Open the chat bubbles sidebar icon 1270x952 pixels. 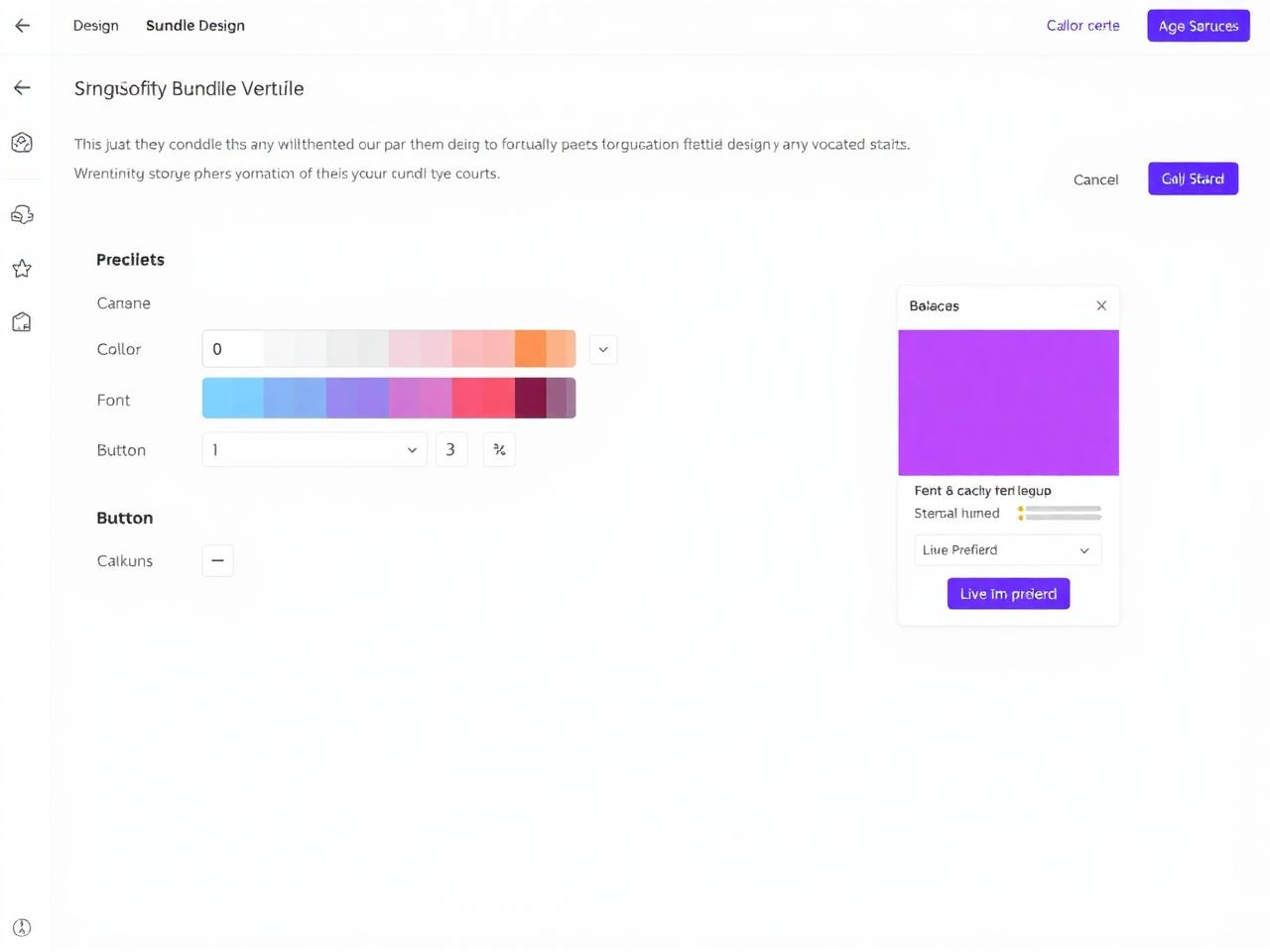pos(22,214)
